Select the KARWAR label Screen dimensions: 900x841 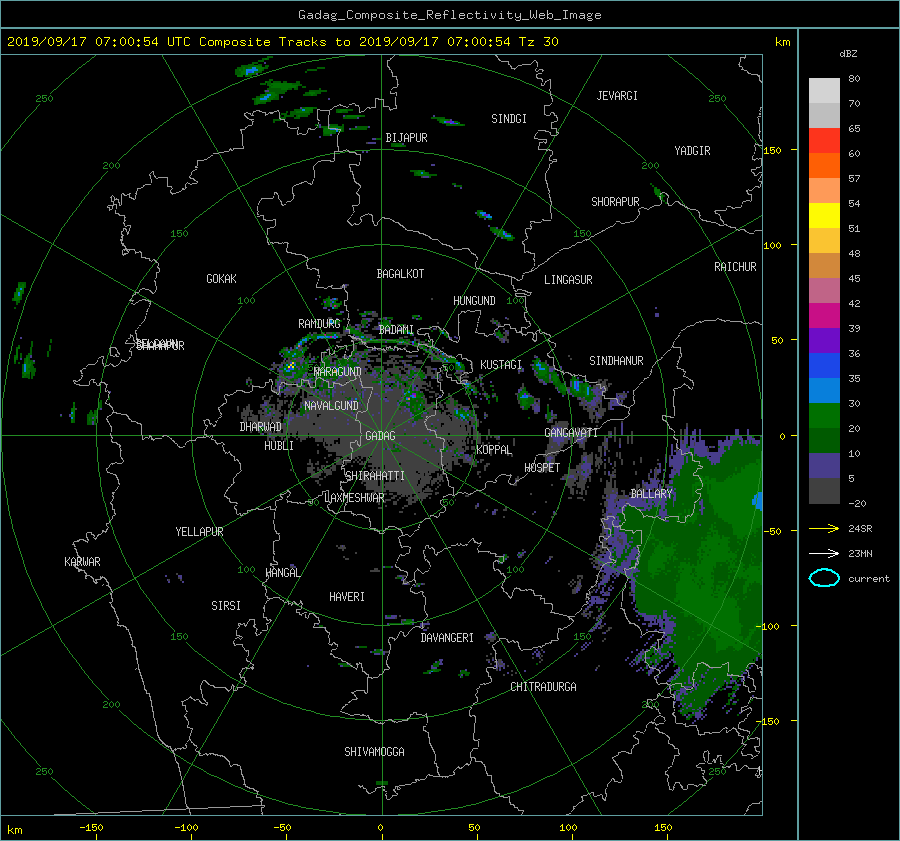(x=82, y=562)
